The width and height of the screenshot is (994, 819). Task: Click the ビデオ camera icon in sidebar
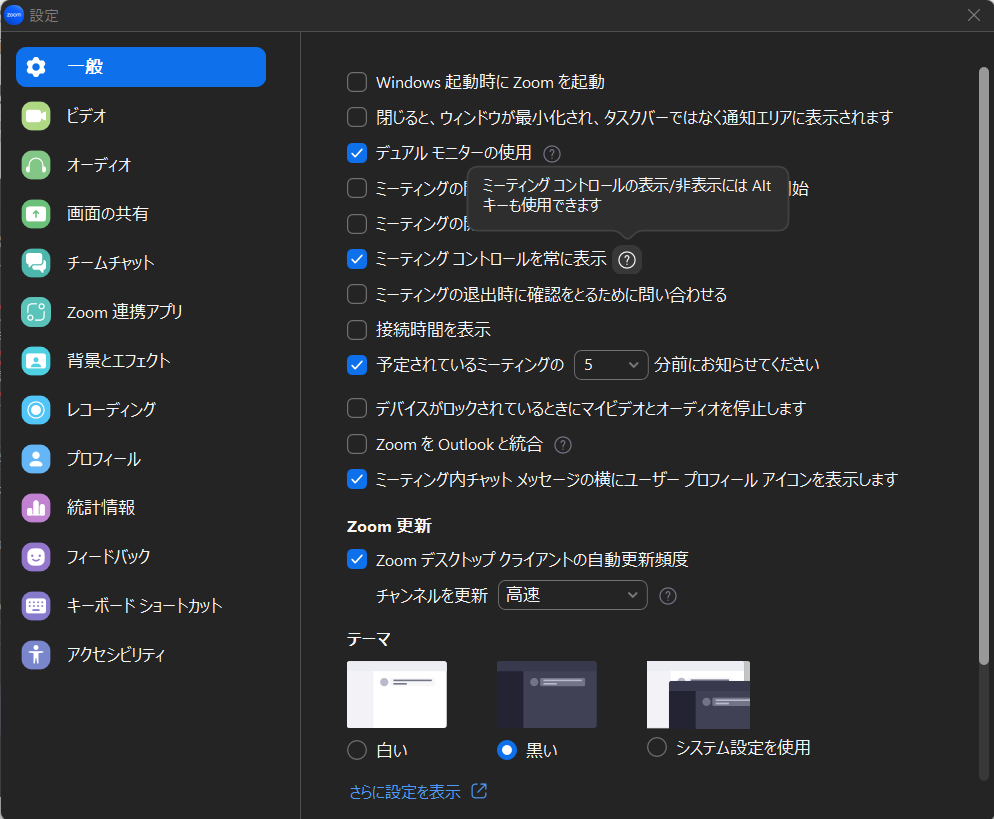click(x=36, y=116)
